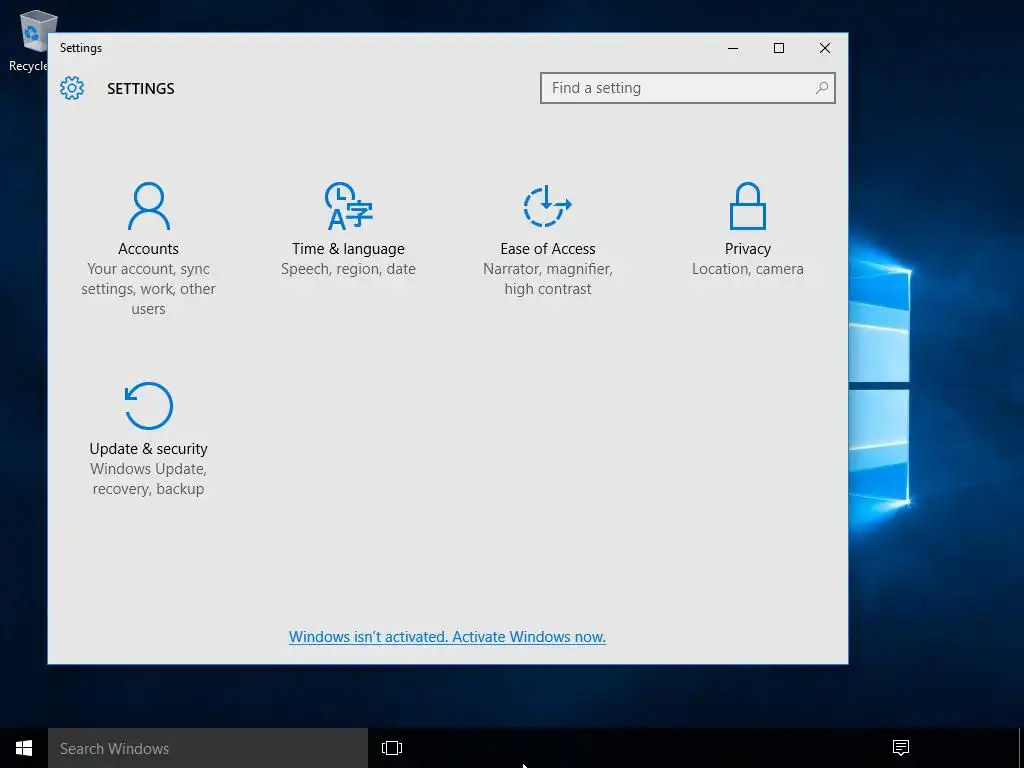Click the magnifier icon in search box
The image size is (1024, 768).
click(822, 88)
